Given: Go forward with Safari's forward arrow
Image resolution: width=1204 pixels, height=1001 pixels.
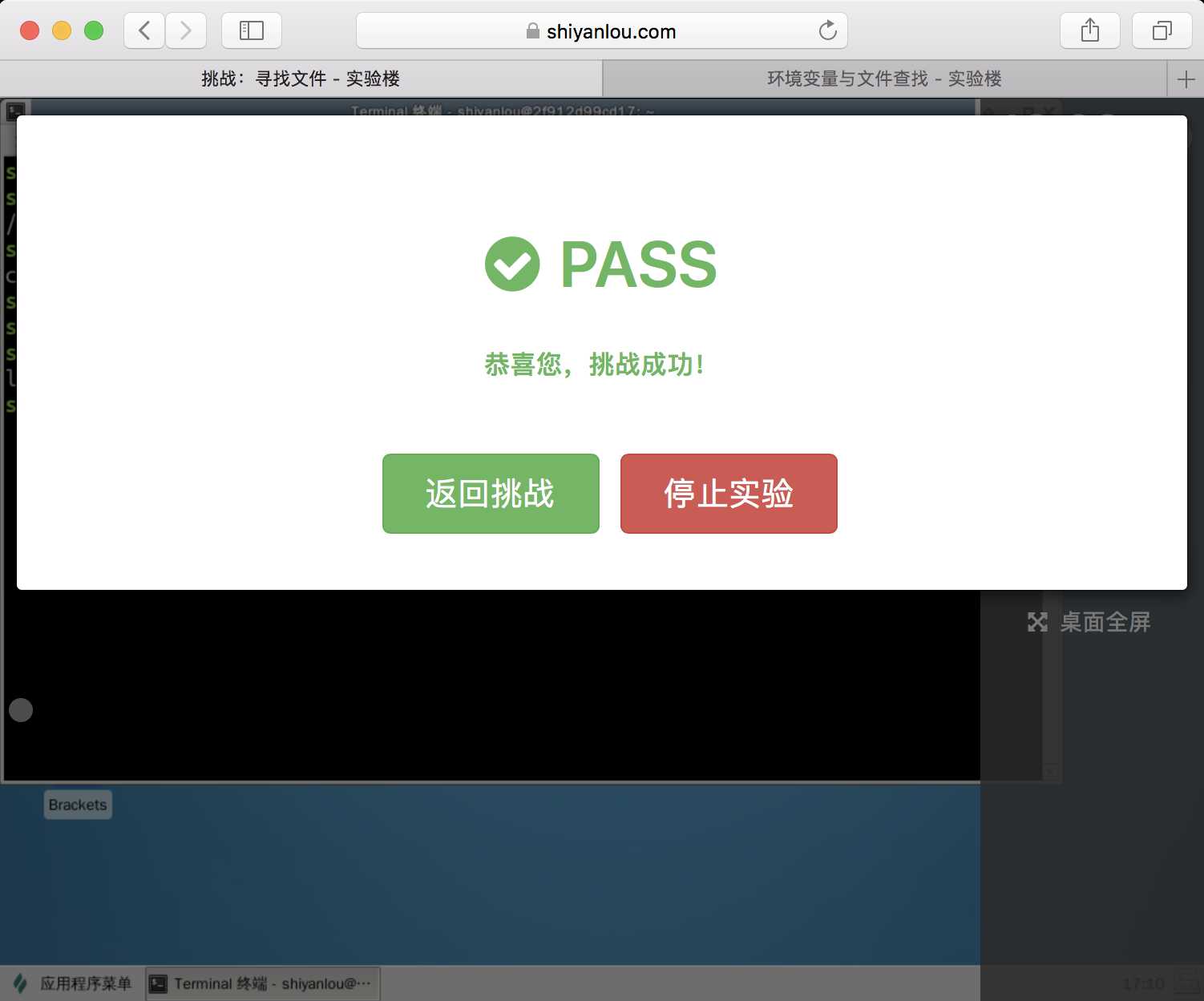Looking at the screenshot, I should pyautogui.click(x=186, y=31).
